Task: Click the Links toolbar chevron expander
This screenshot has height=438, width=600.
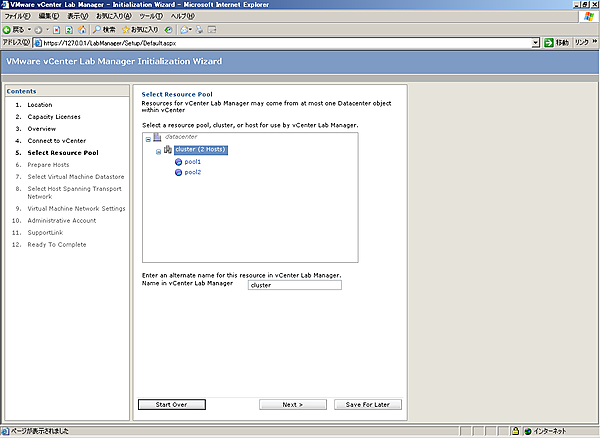Action: pyautogui.click(x=595, y=41)
